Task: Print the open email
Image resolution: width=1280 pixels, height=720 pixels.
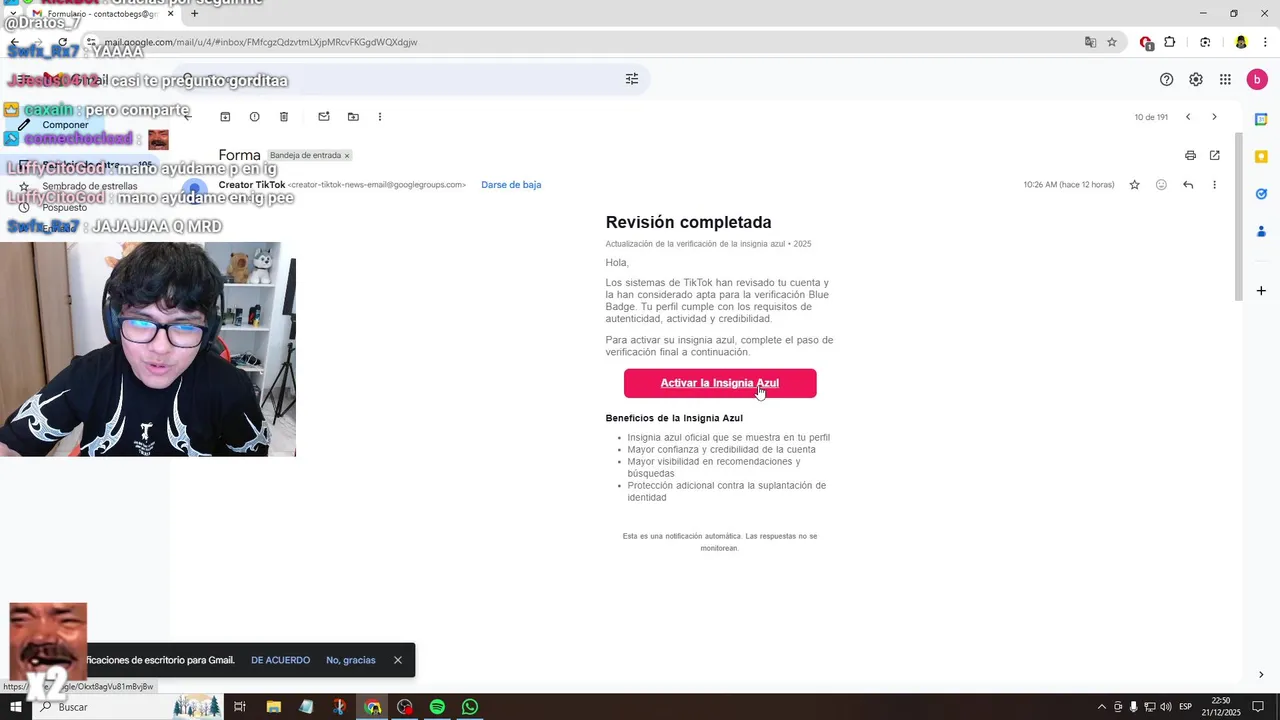Action: [1190, 155]
